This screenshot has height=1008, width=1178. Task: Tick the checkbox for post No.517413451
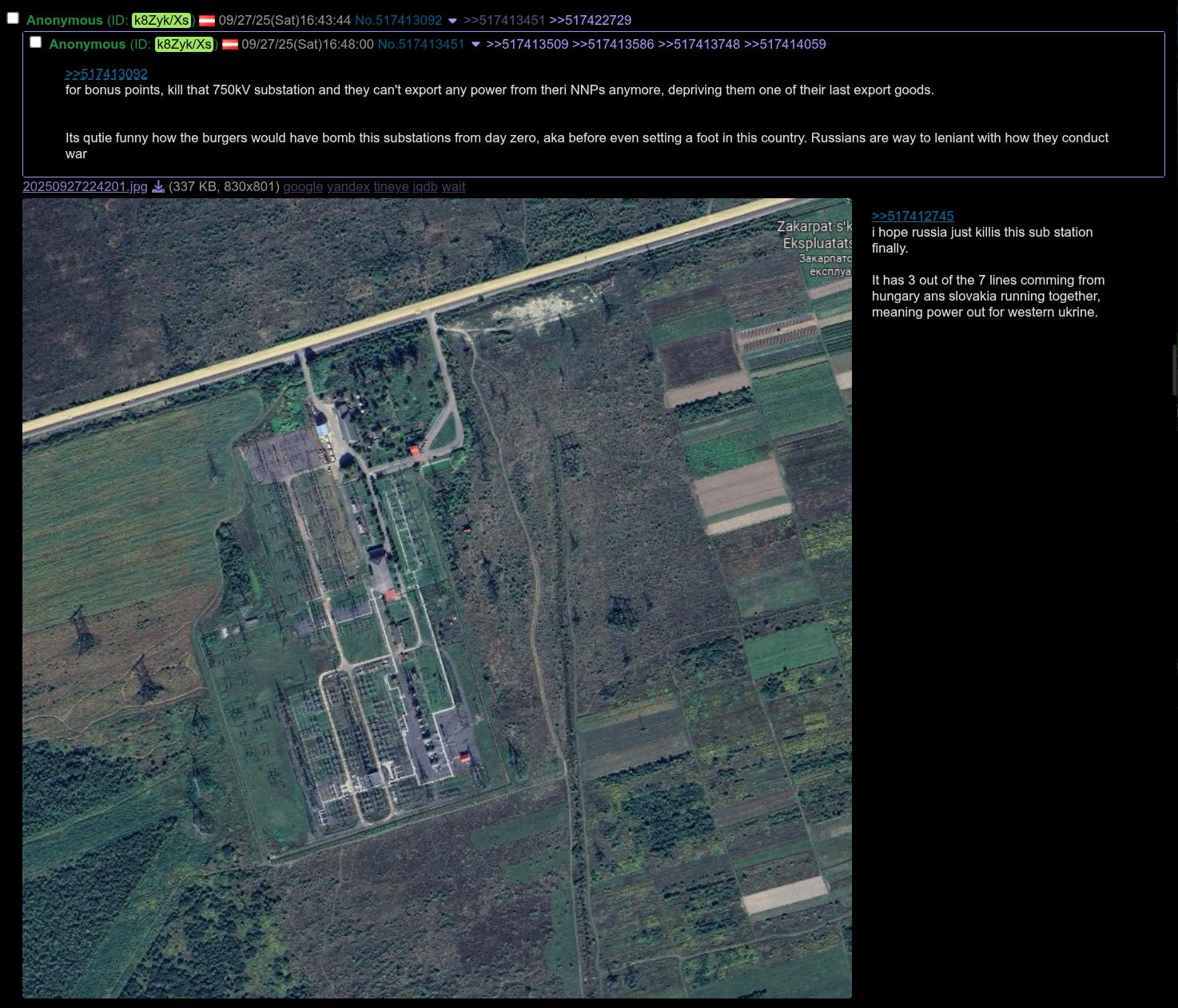[35, 42]
